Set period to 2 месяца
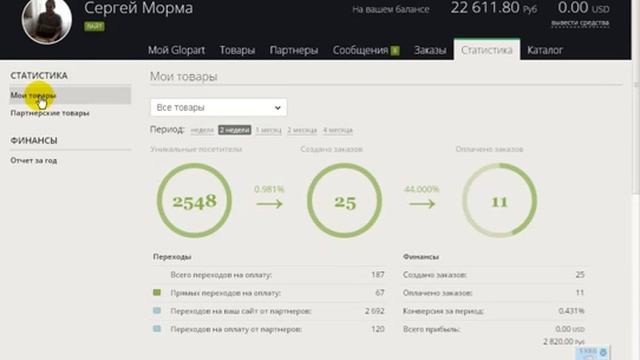 tap(302, 130)
